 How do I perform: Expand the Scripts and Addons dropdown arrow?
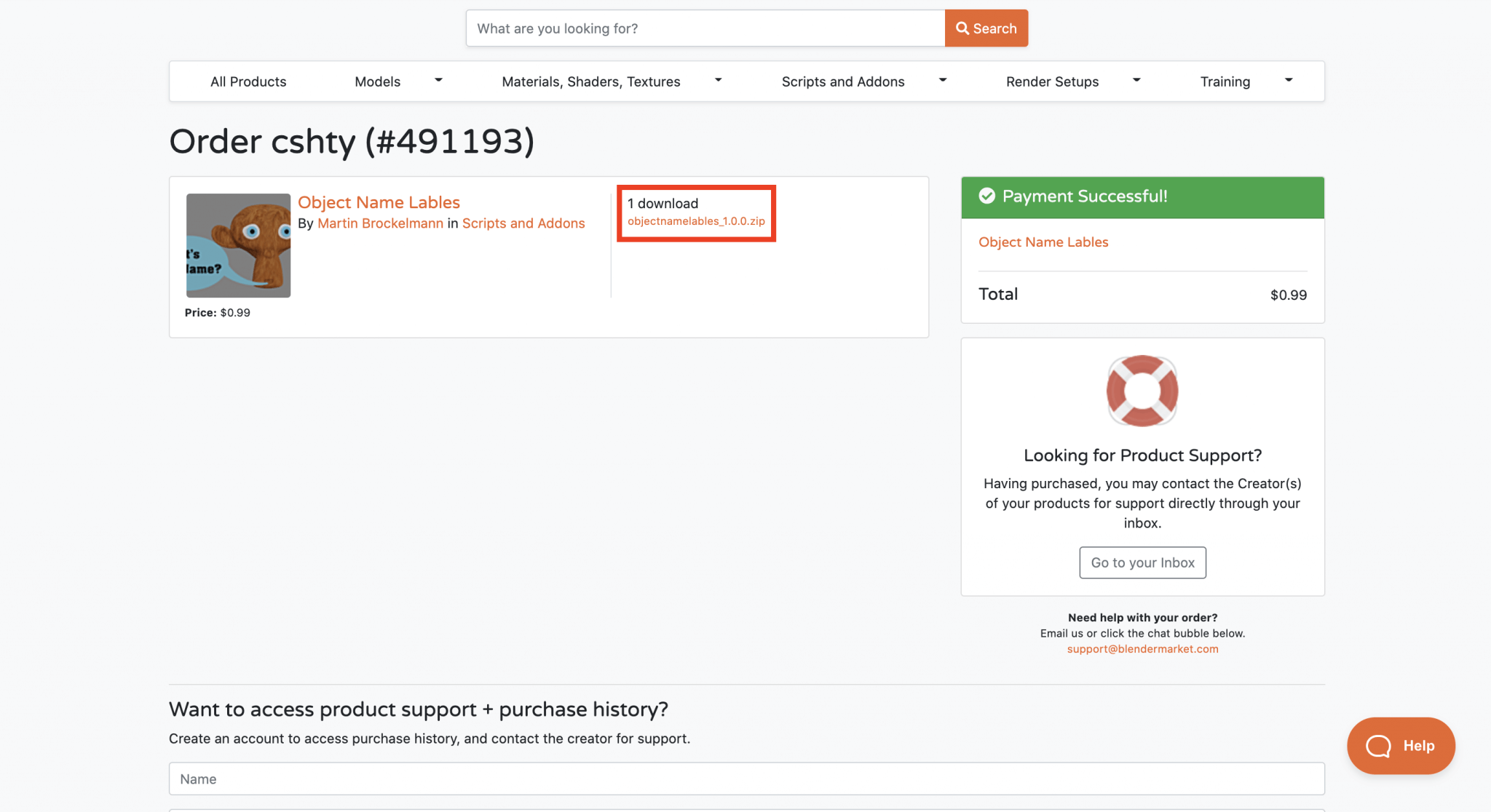[942, 81]
